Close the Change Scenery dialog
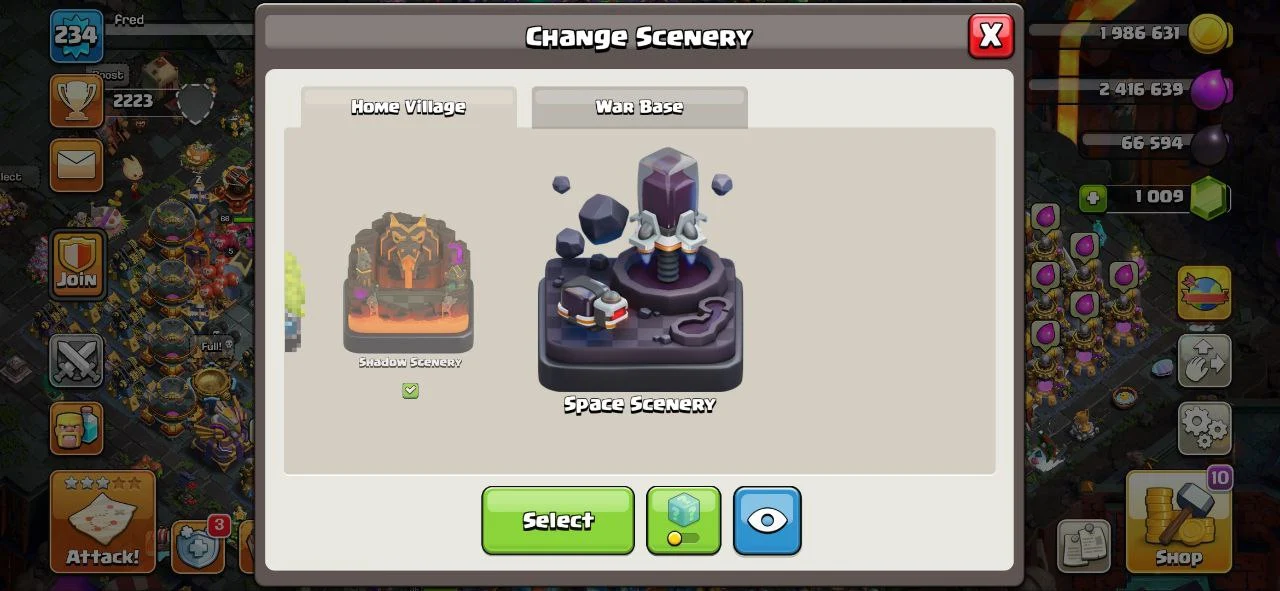Image resolution: width=1280 pixels, height=591 pixels. click(991, 36)
